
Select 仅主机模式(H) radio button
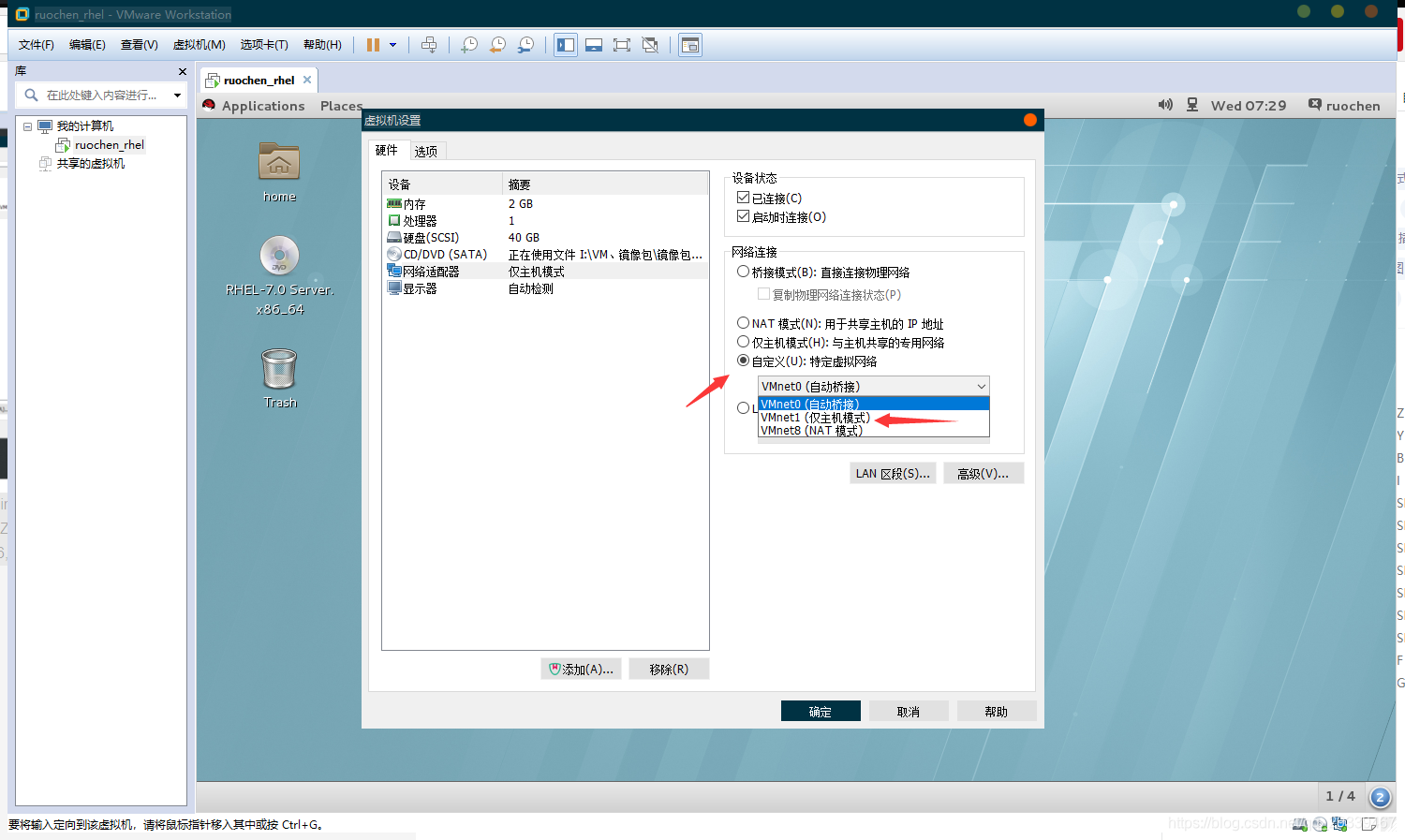tap(744, 342)
